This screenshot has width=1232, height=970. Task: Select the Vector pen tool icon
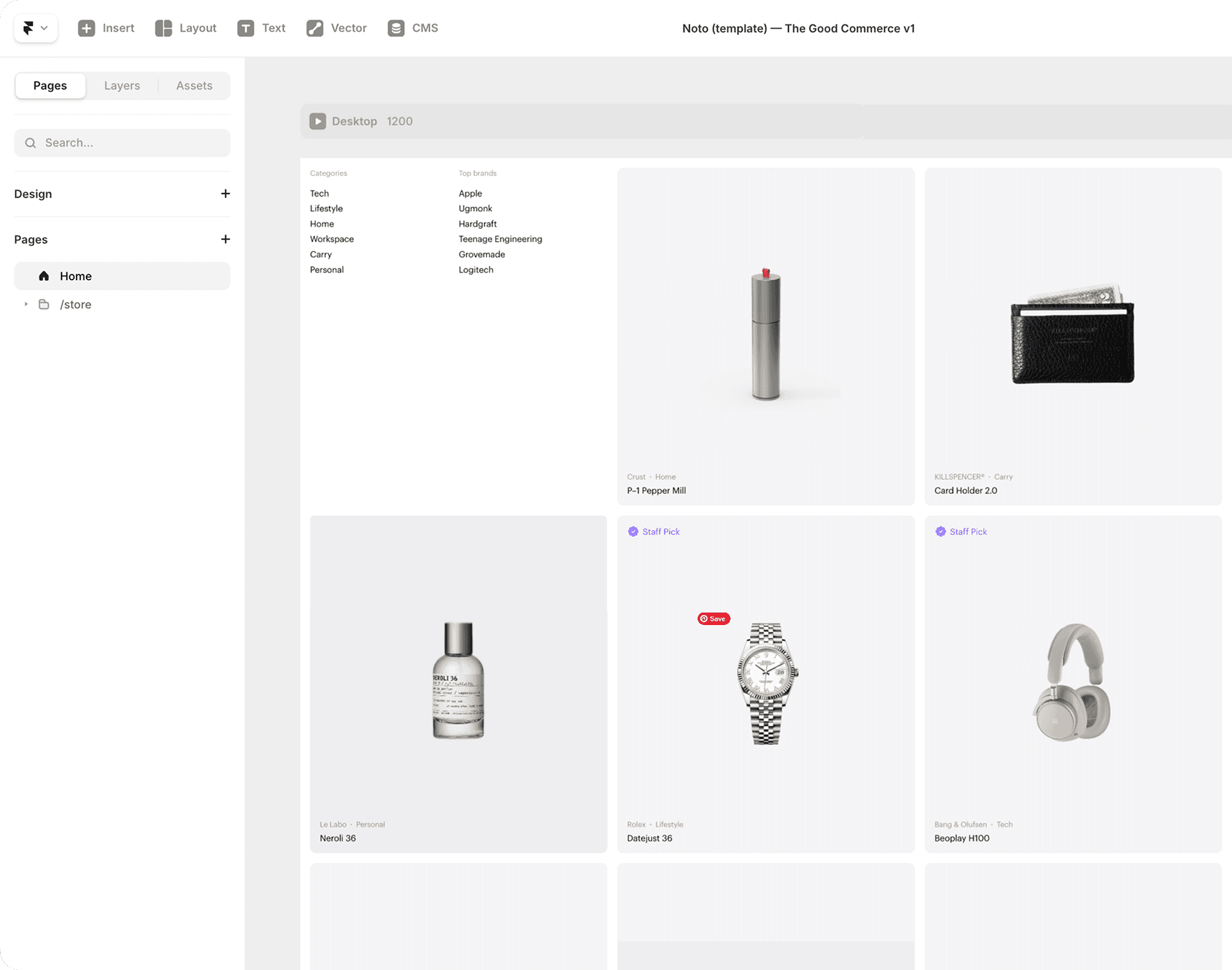[x=315, y=28]
